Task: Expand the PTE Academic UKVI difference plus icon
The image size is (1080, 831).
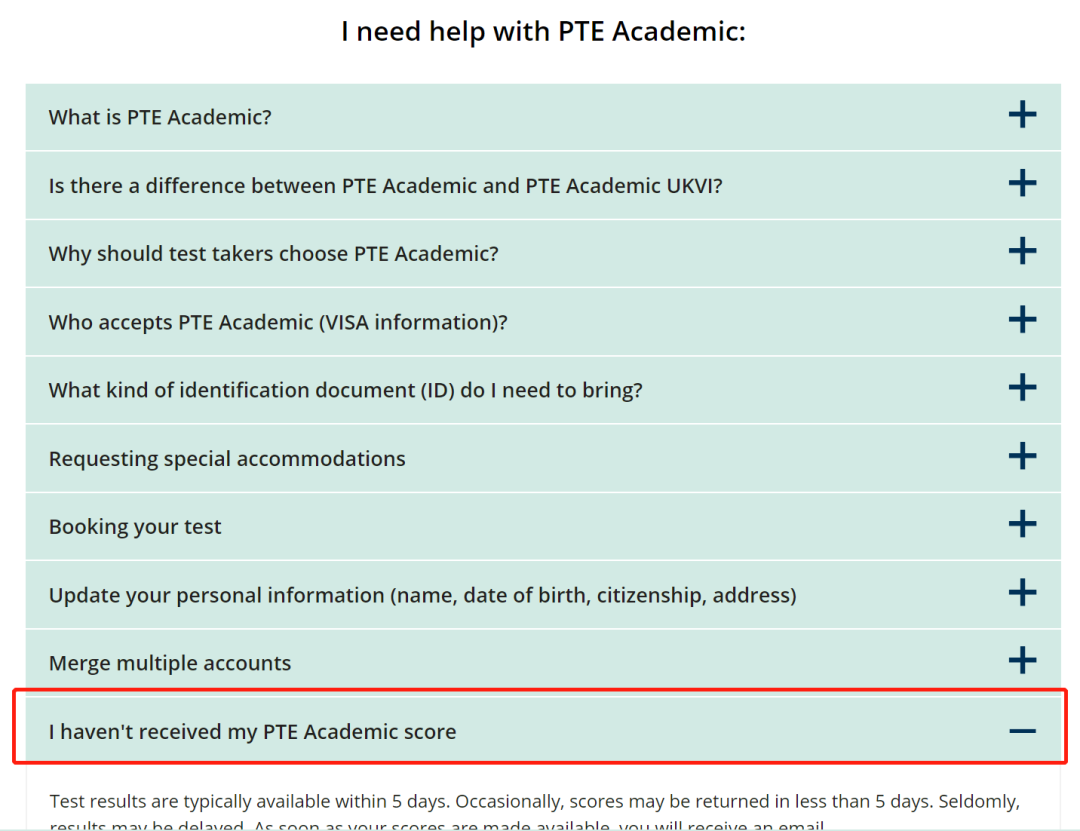Action: 1022,183
